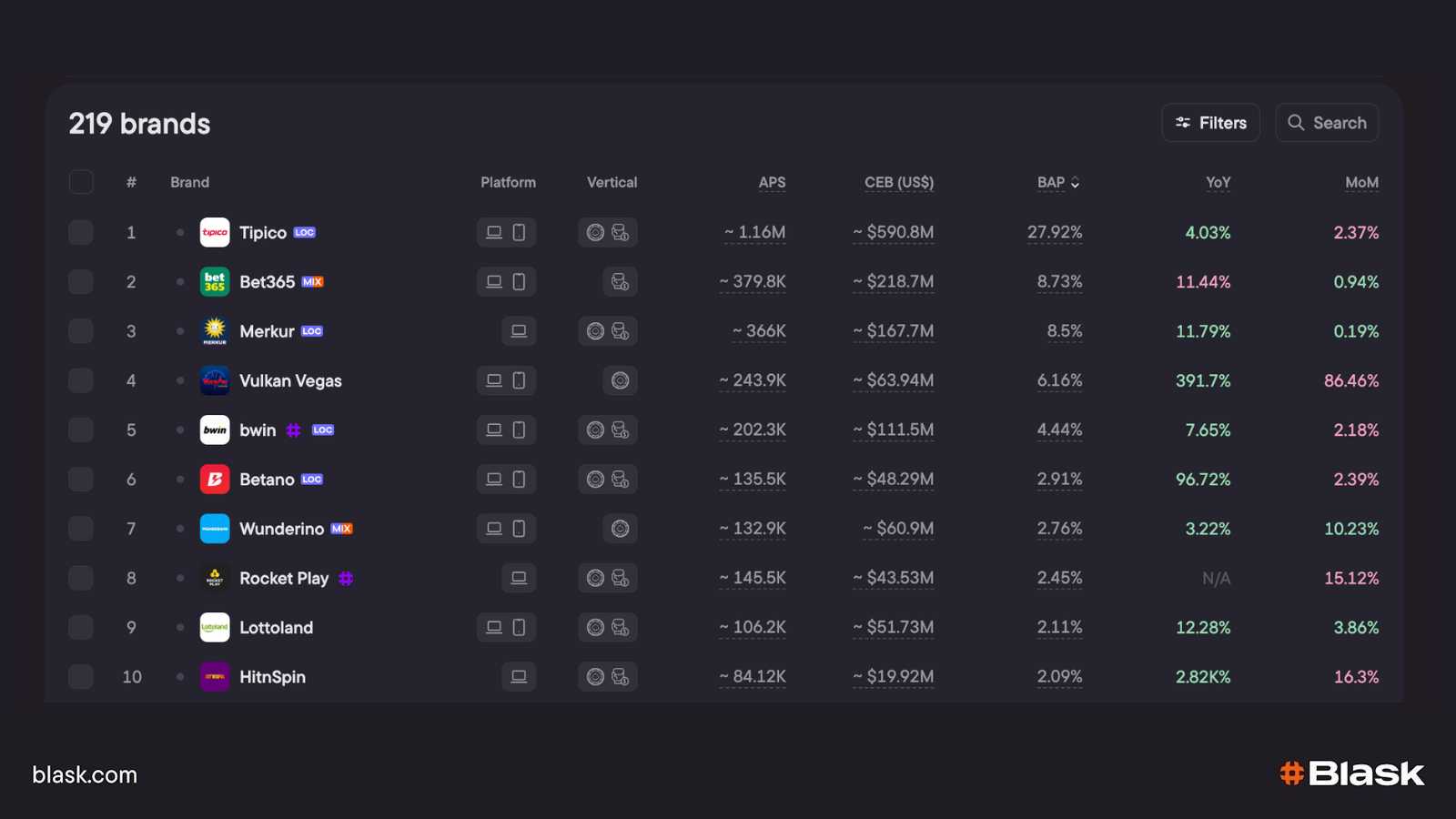Check the Tipico row checkbox
This screenshot has height=819, width=1456.
tap(81, 232)
